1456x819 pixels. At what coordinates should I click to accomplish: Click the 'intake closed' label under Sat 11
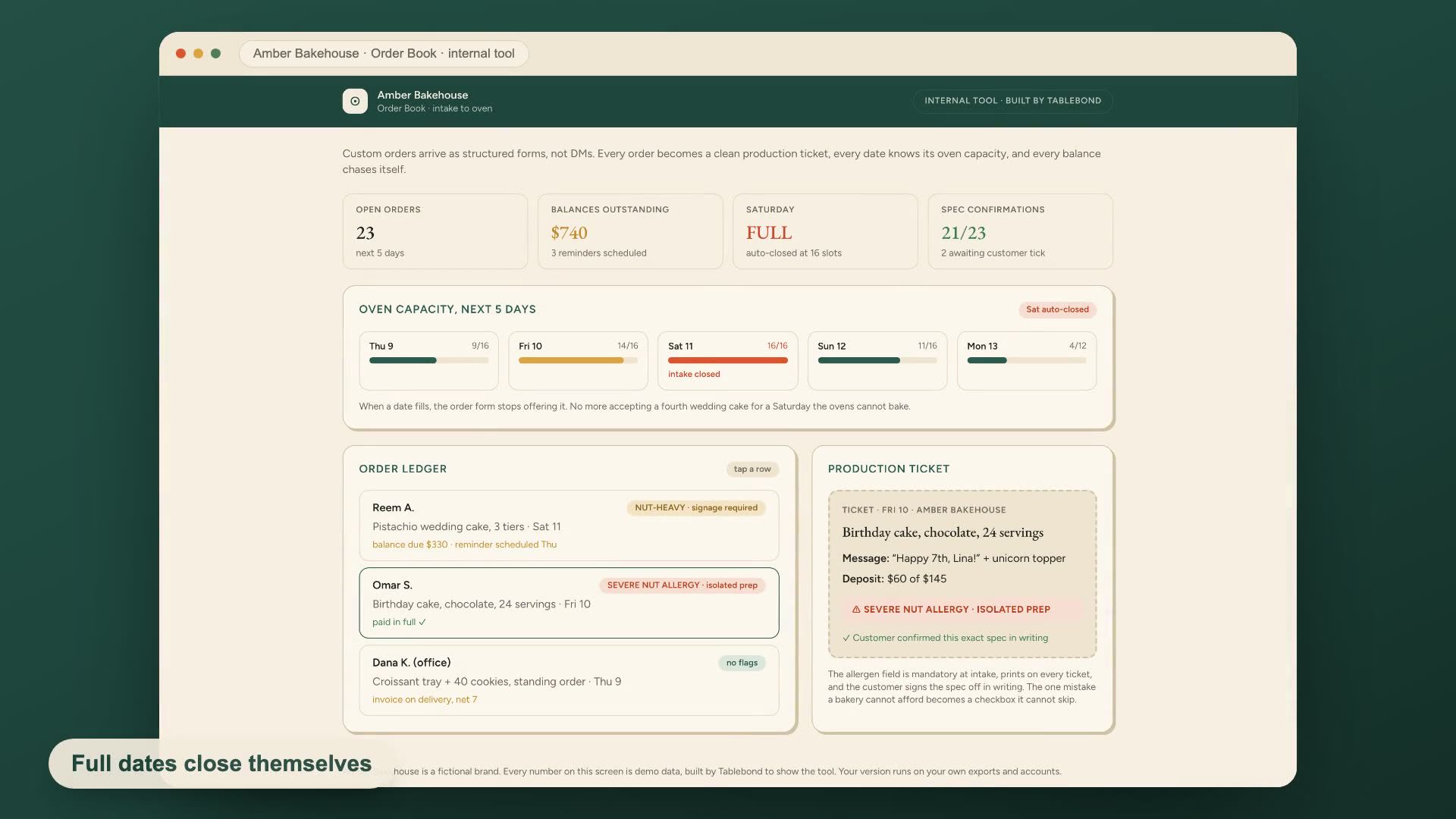click(694, 374)
